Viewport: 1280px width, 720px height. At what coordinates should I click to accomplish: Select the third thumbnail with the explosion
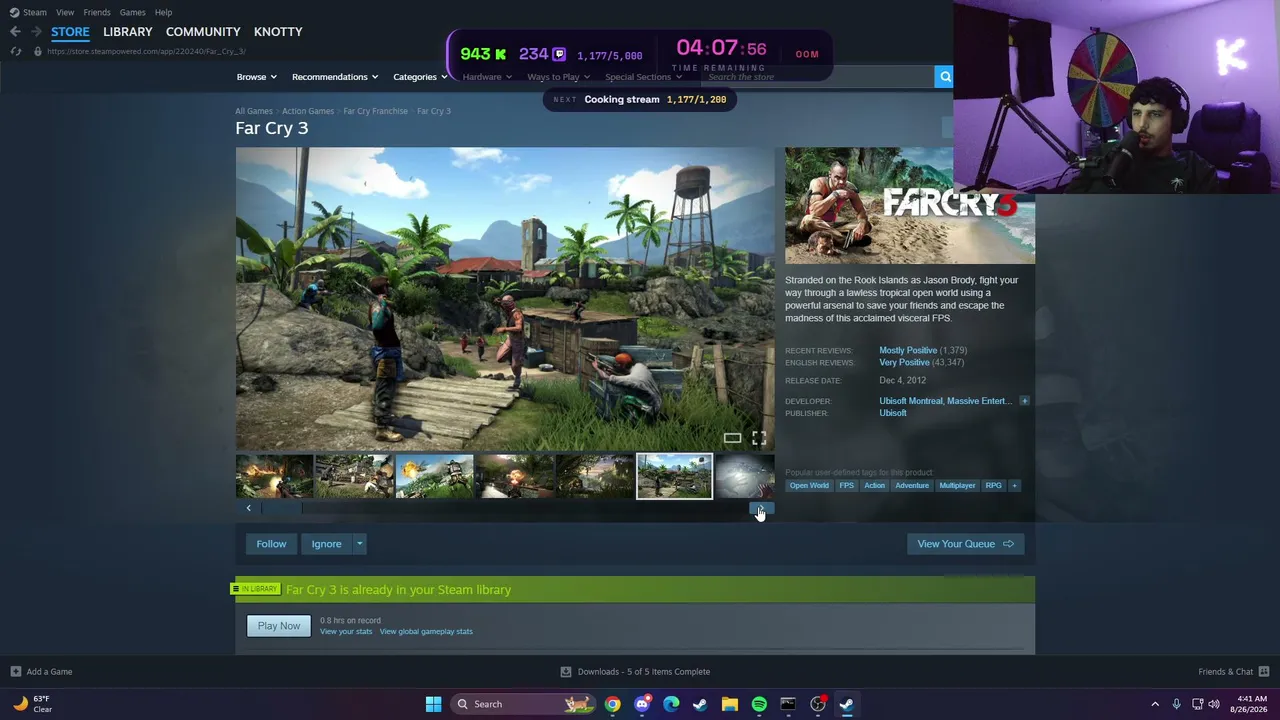coord(434,477)
